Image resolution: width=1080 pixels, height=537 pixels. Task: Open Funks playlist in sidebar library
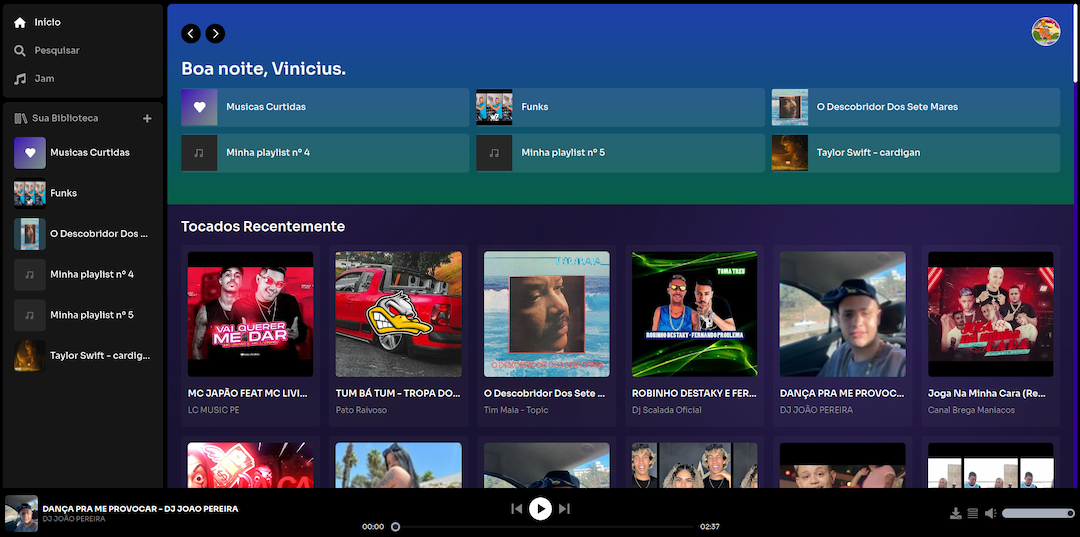(83, 193)
